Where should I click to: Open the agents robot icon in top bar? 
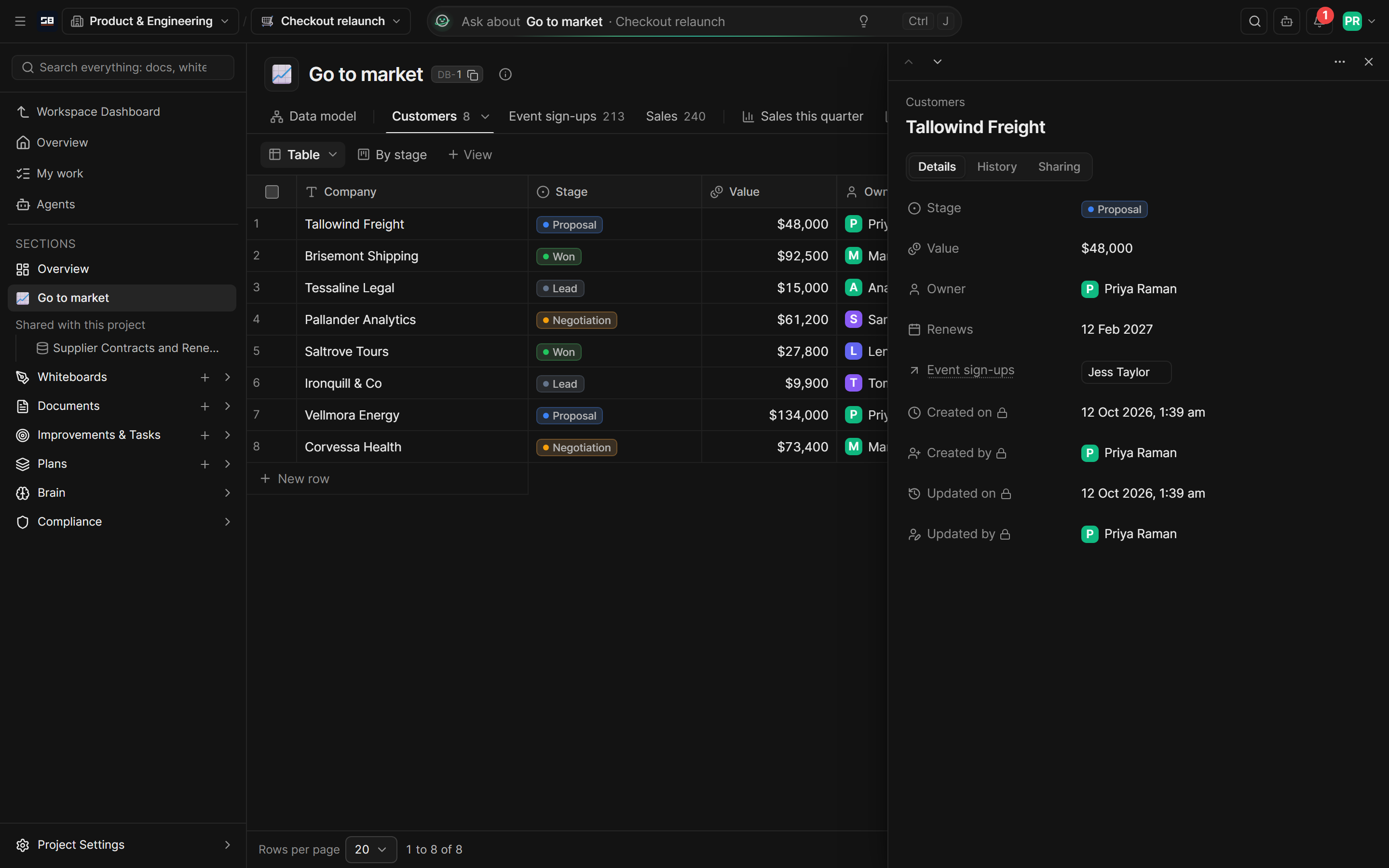click(x=1286, y=21)
